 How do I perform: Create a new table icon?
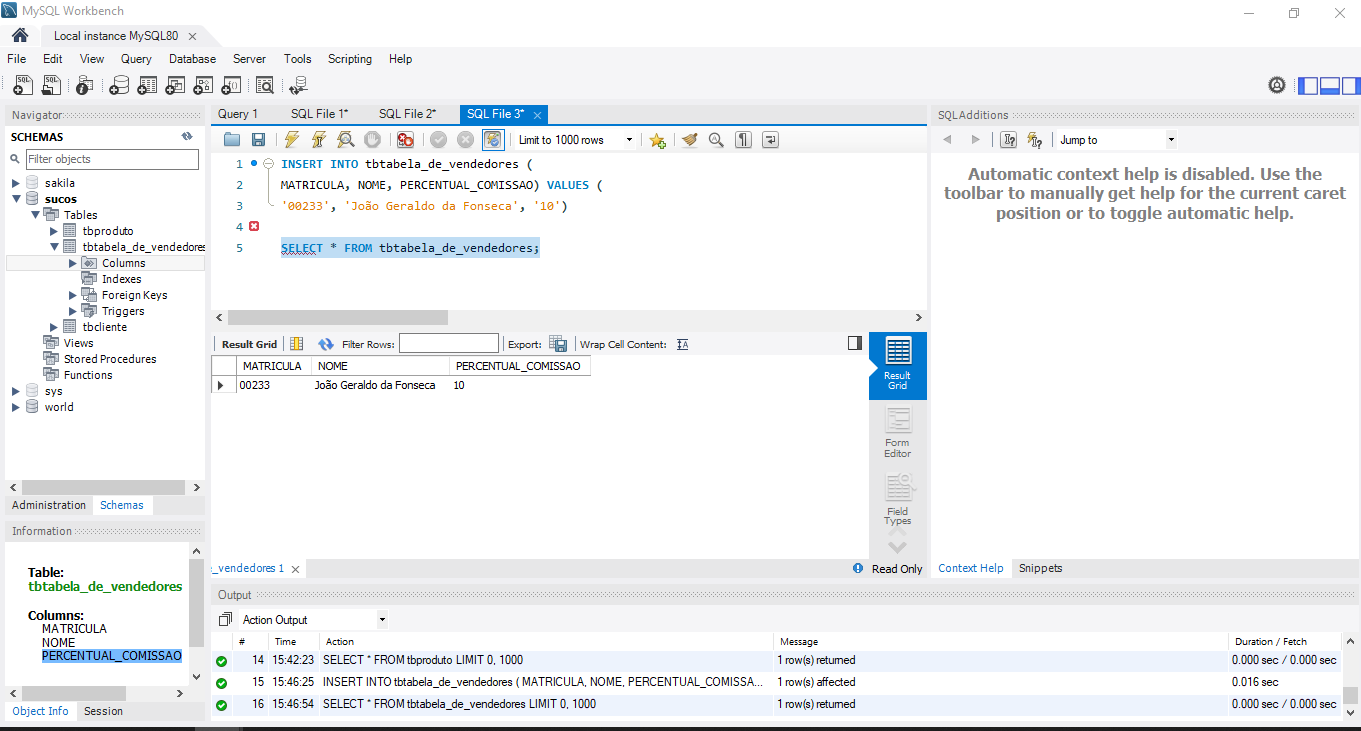147,85
